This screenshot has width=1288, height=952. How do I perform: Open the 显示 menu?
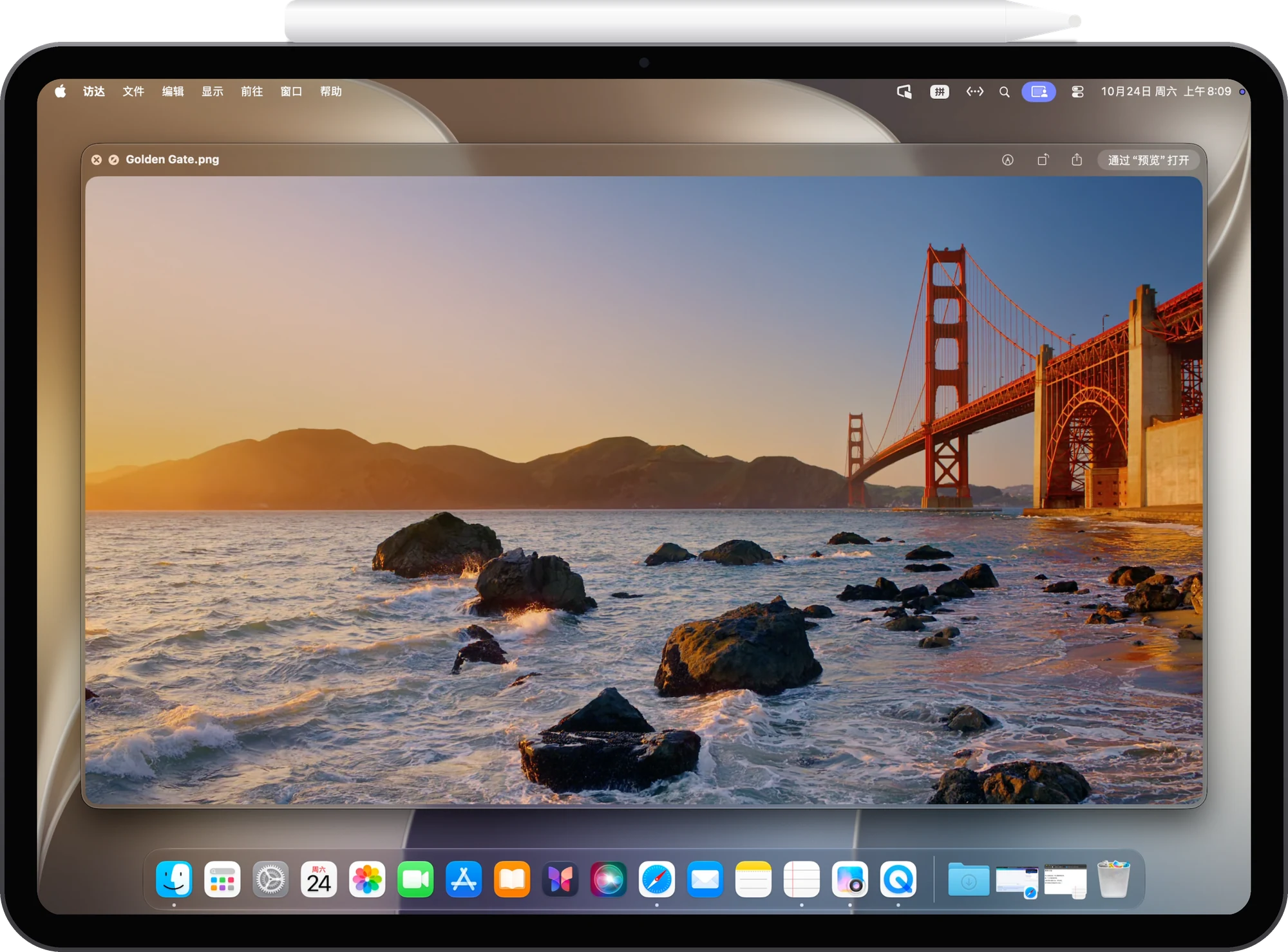point(213,91)
